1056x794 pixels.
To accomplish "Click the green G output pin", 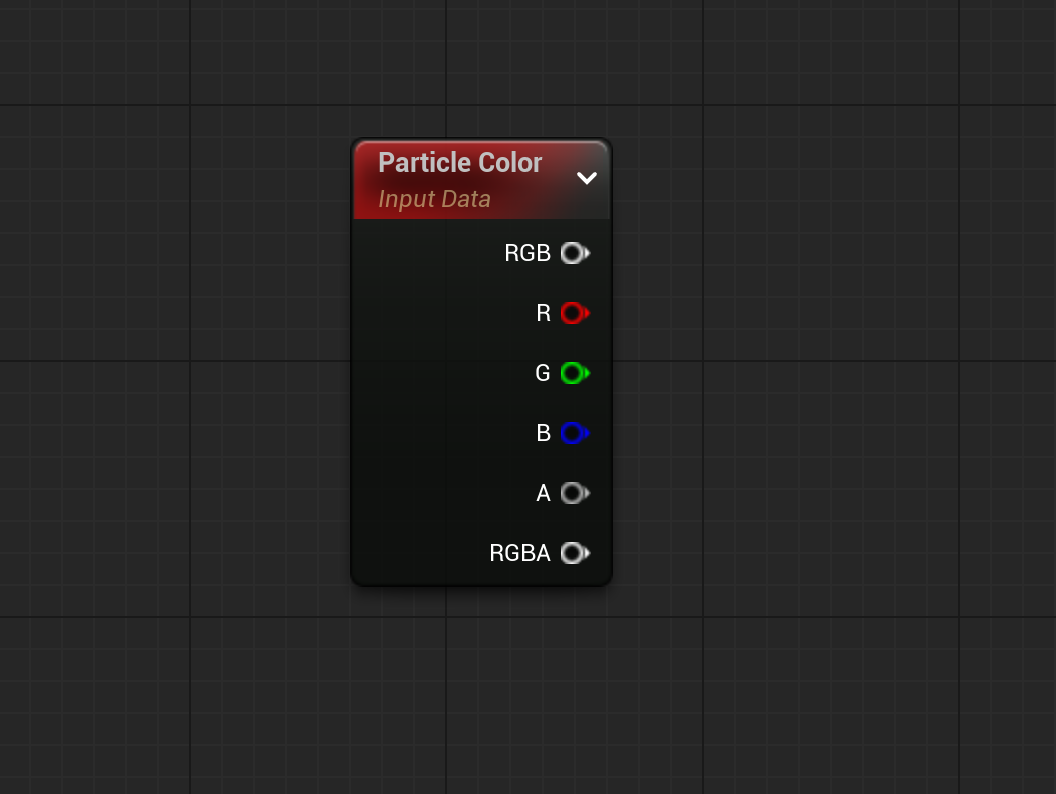I will 574,373.
